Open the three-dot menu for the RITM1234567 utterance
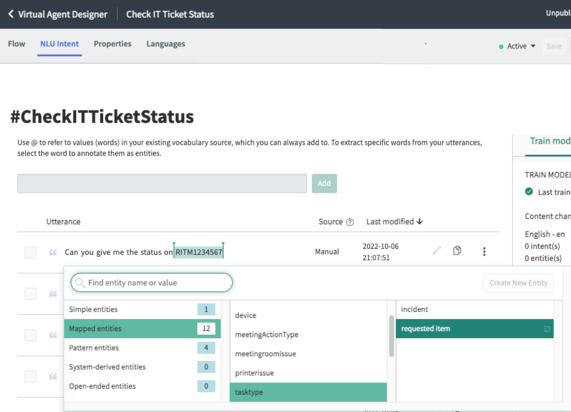 (x=484, y=251)
